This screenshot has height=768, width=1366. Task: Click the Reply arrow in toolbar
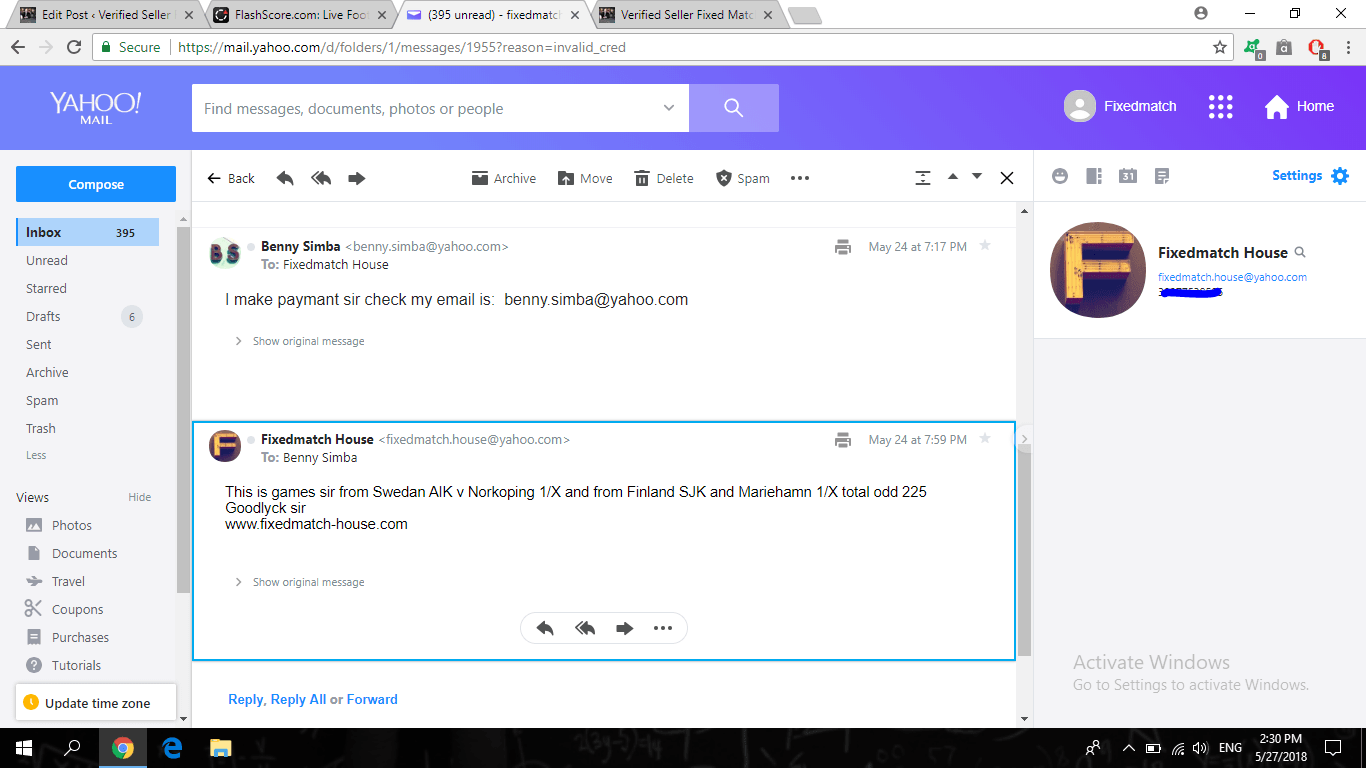(285, 178)
